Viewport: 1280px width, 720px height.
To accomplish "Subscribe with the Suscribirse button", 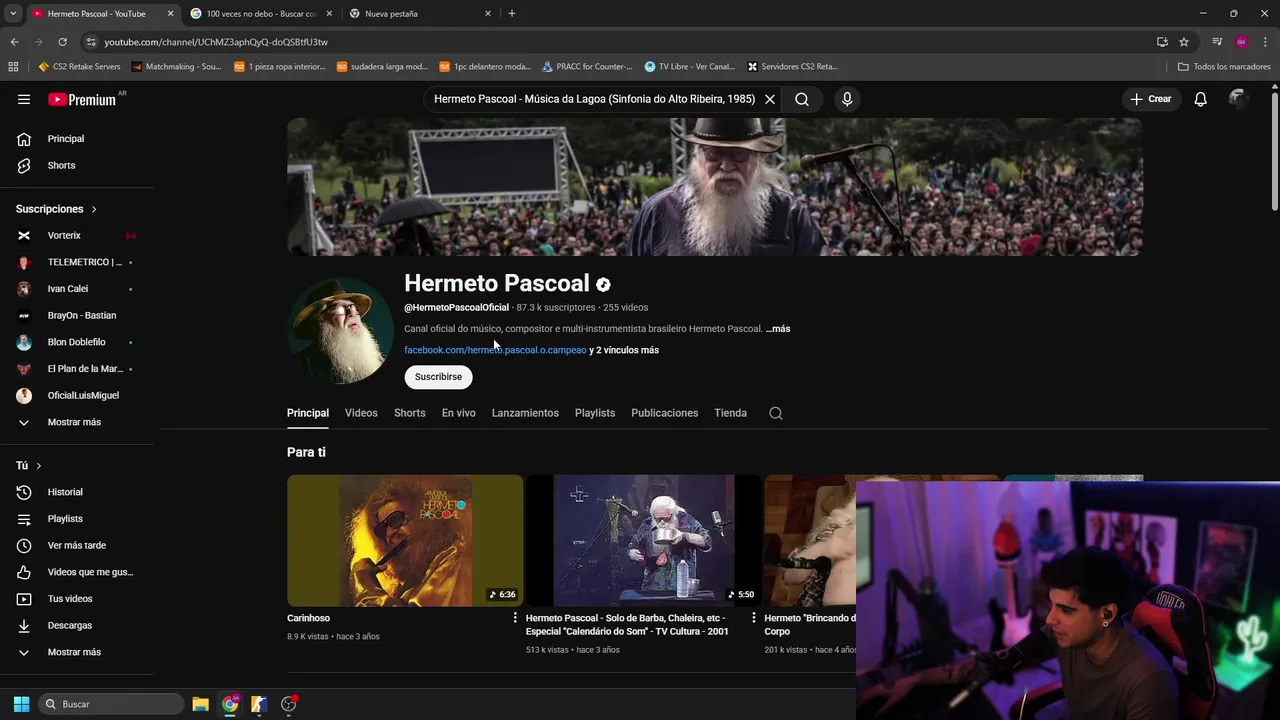I will click(x=438, y=377).
